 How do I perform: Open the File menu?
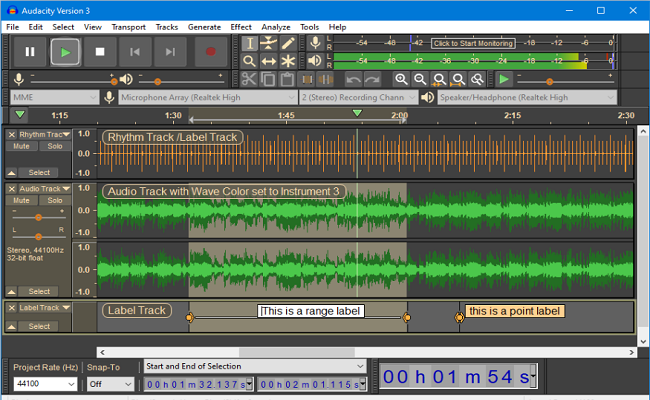[12, 27]
